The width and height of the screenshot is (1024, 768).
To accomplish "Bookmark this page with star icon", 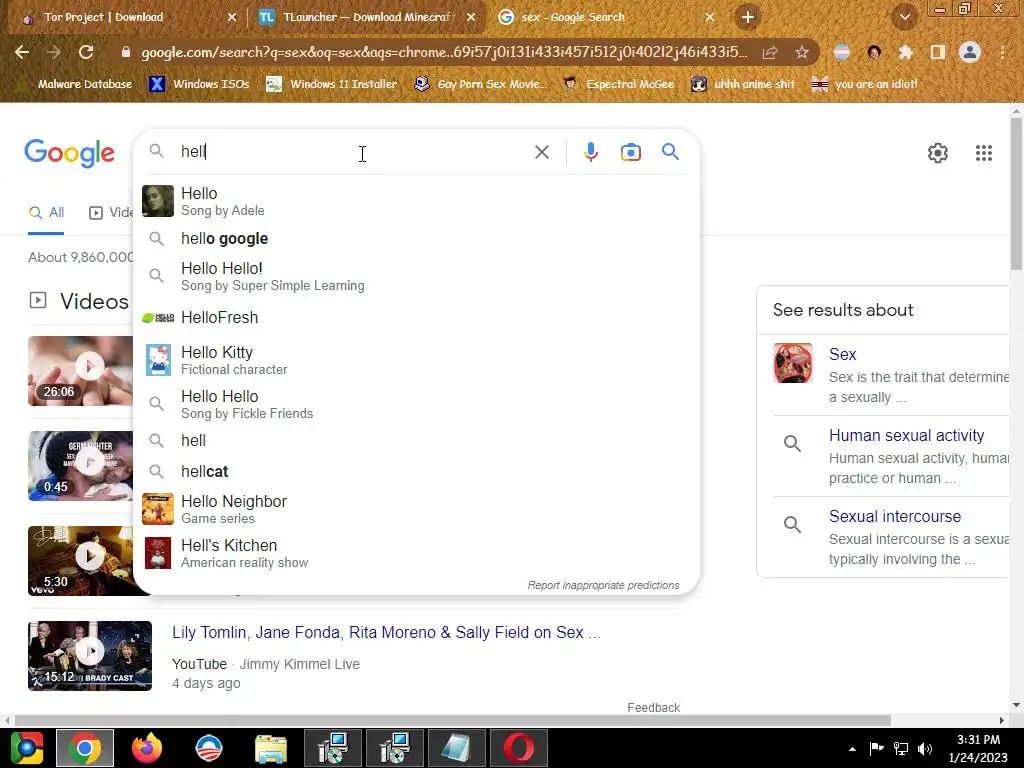I will 802,52.
